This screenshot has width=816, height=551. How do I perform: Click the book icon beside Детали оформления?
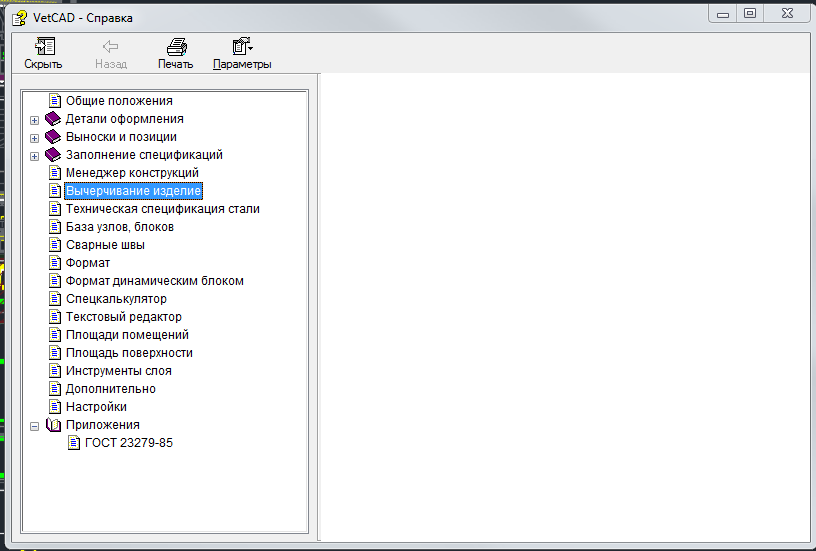[x=53, y=119]
